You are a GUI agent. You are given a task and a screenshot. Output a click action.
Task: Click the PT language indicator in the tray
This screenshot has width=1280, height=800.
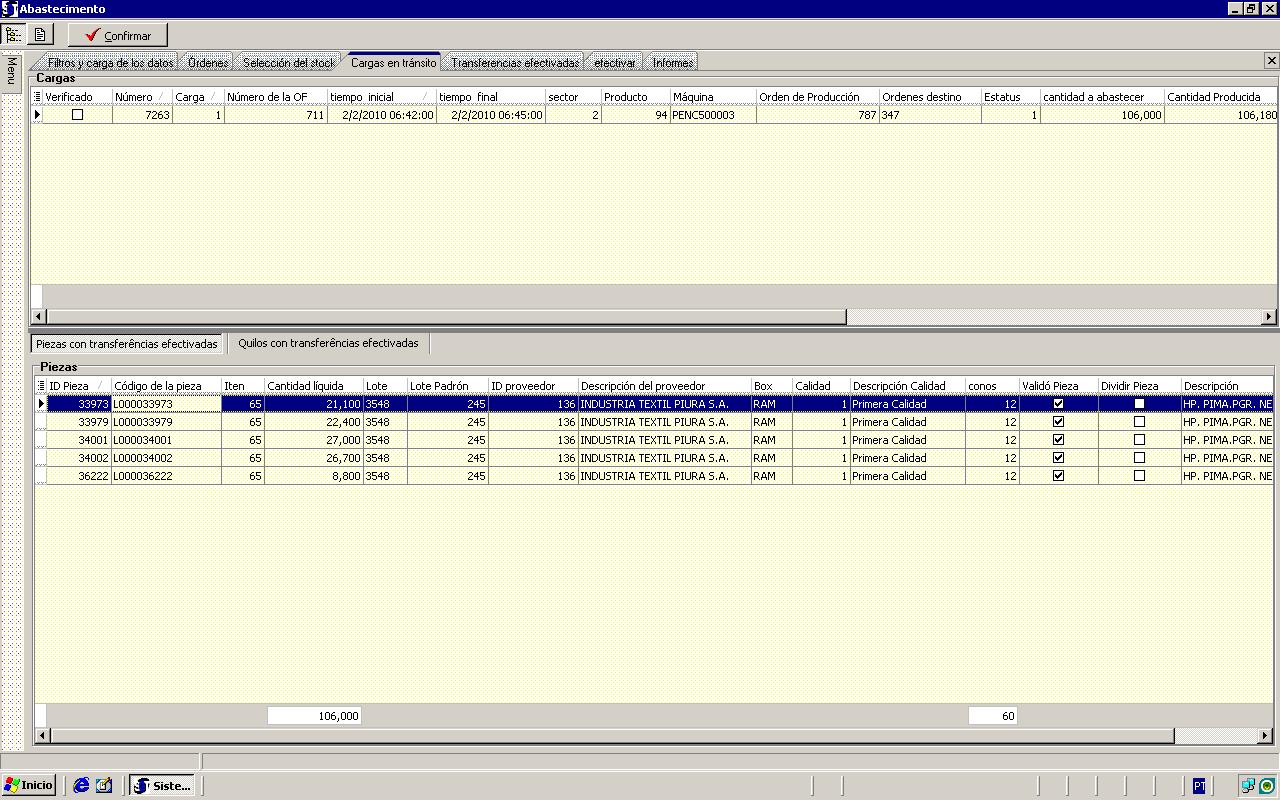(1199, 786)
